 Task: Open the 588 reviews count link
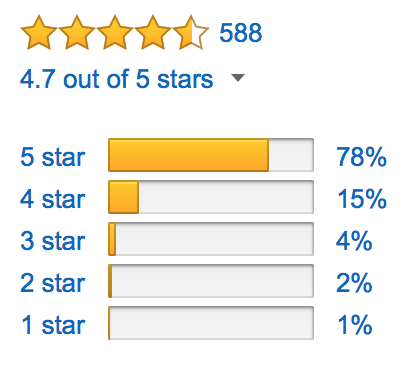[x=241, y=33]
